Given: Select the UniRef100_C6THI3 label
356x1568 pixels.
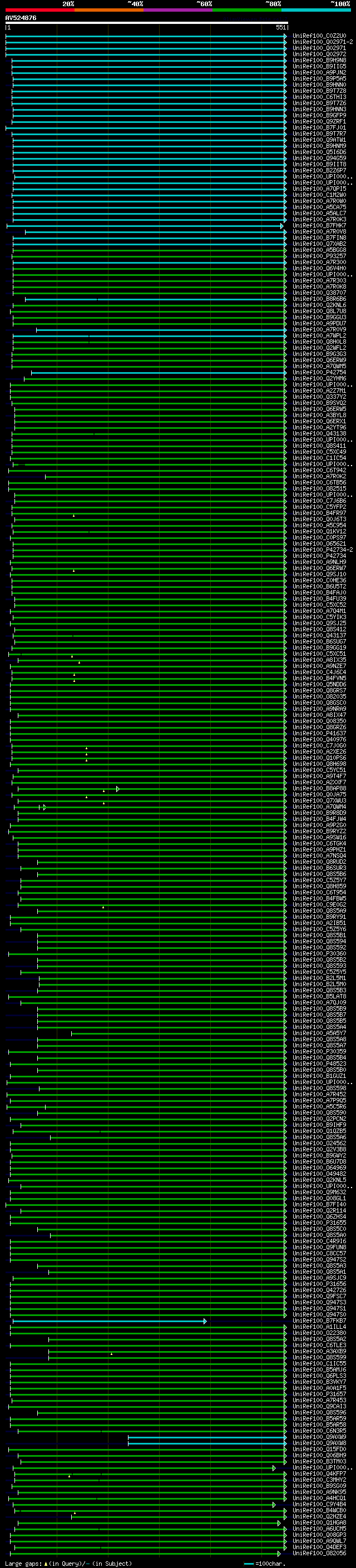Looking at the screenshot, I should (x=319, y=97).
